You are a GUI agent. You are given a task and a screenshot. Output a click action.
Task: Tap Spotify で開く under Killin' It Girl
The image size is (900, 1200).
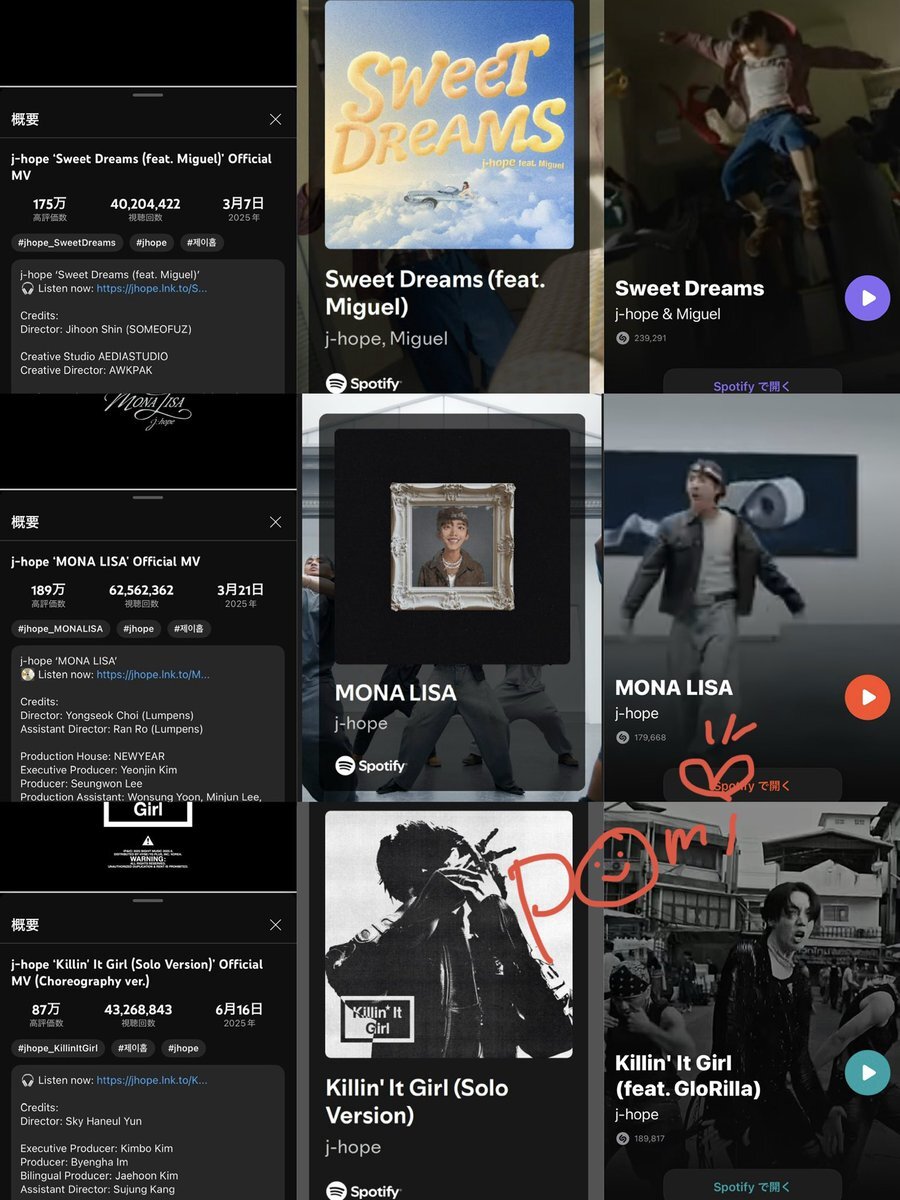coord(752,1187)
